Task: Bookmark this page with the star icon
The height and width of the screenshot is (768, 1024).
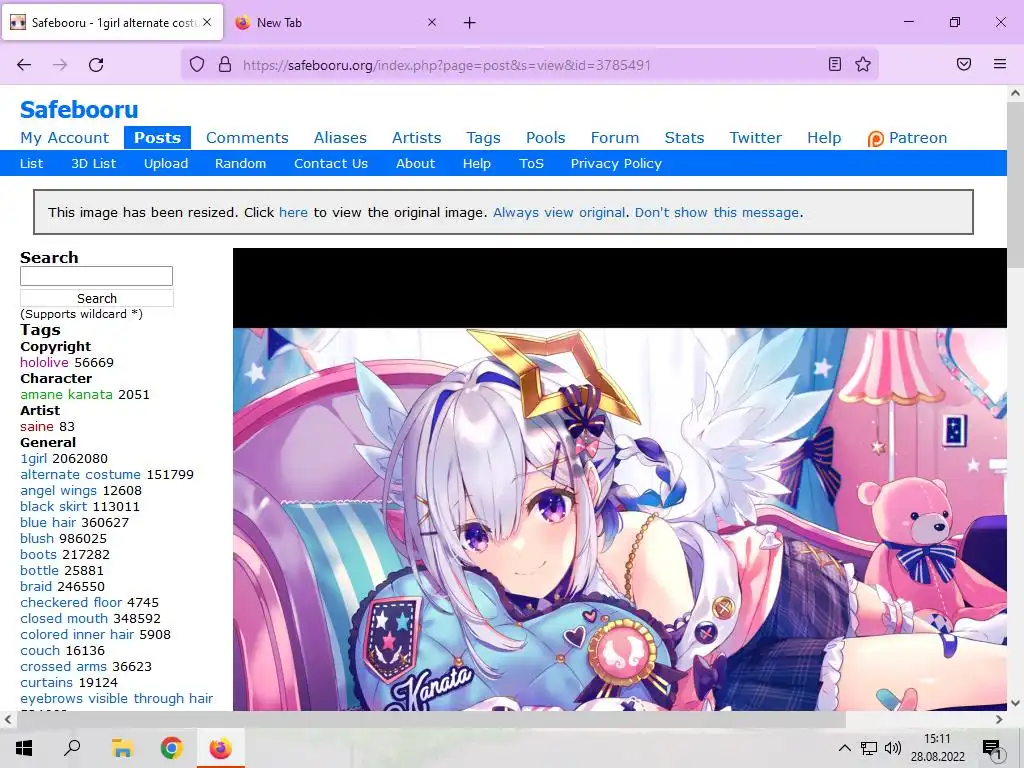Action: click(x=863, y=64)
